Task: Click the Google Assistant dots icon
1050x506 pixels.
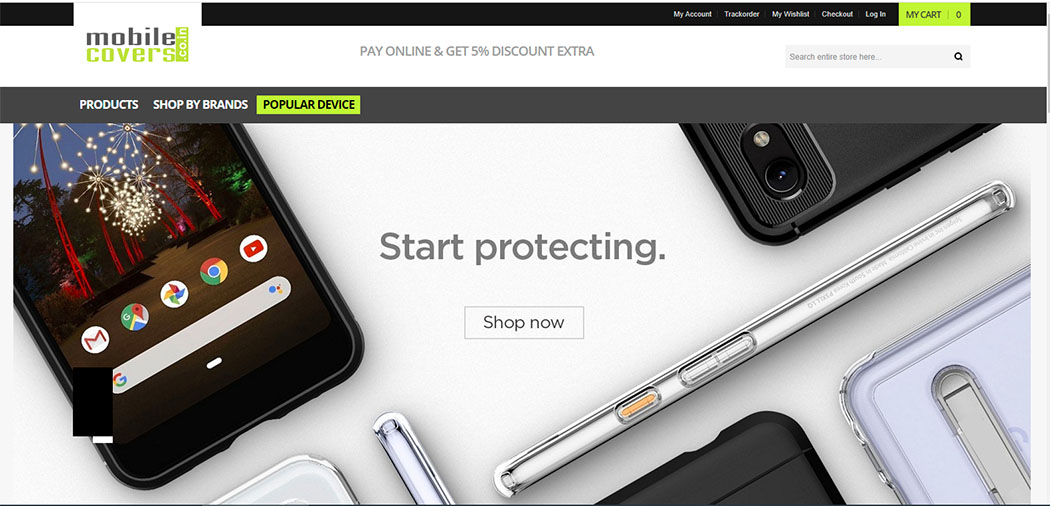Action: tap(275, 289)
